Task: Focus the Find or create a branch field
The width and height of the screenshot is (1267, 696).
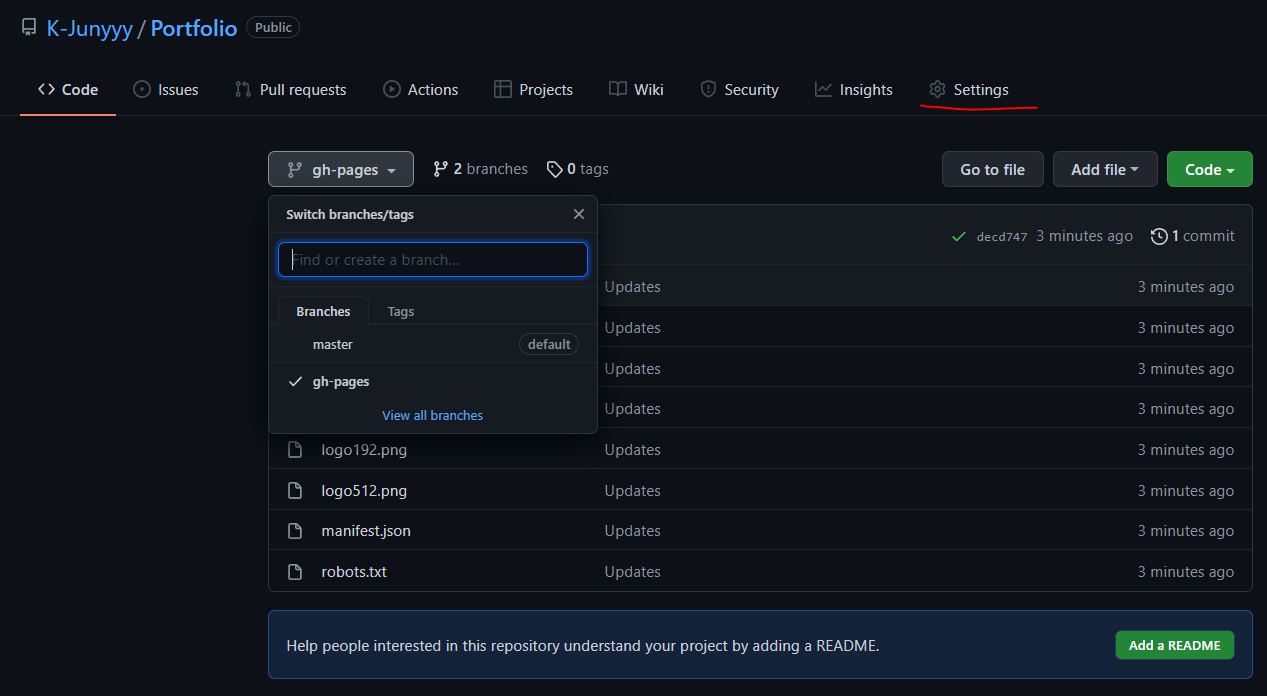Action: pyautogui.click(x=433, y=260)
